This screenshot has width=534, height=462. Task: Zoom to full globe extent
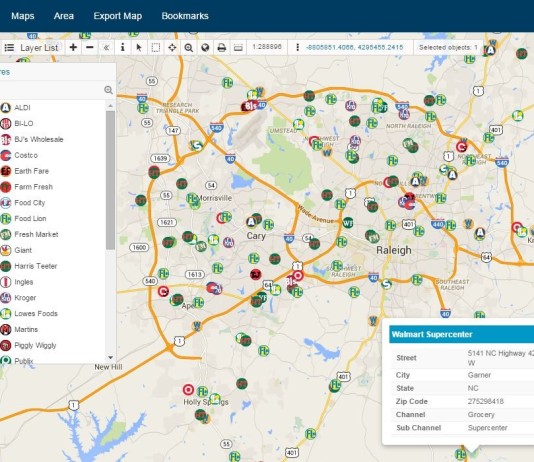click(205, 48)
